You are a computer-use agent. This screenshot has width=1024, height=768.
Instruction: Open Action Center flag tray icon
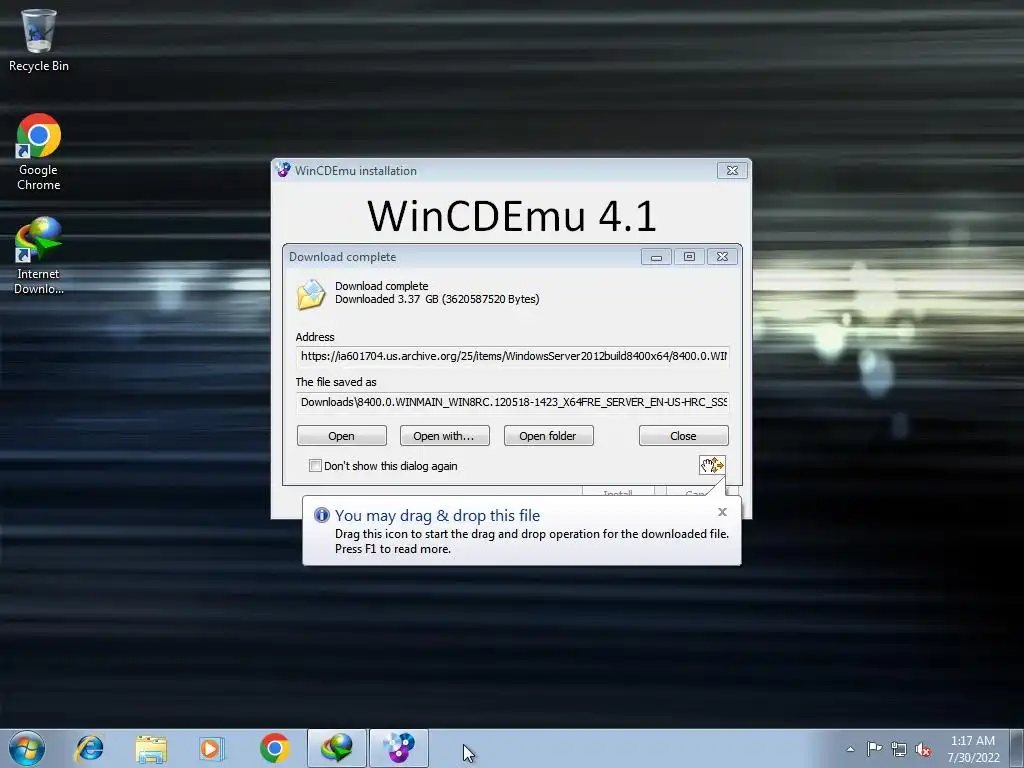click(874, 748)
